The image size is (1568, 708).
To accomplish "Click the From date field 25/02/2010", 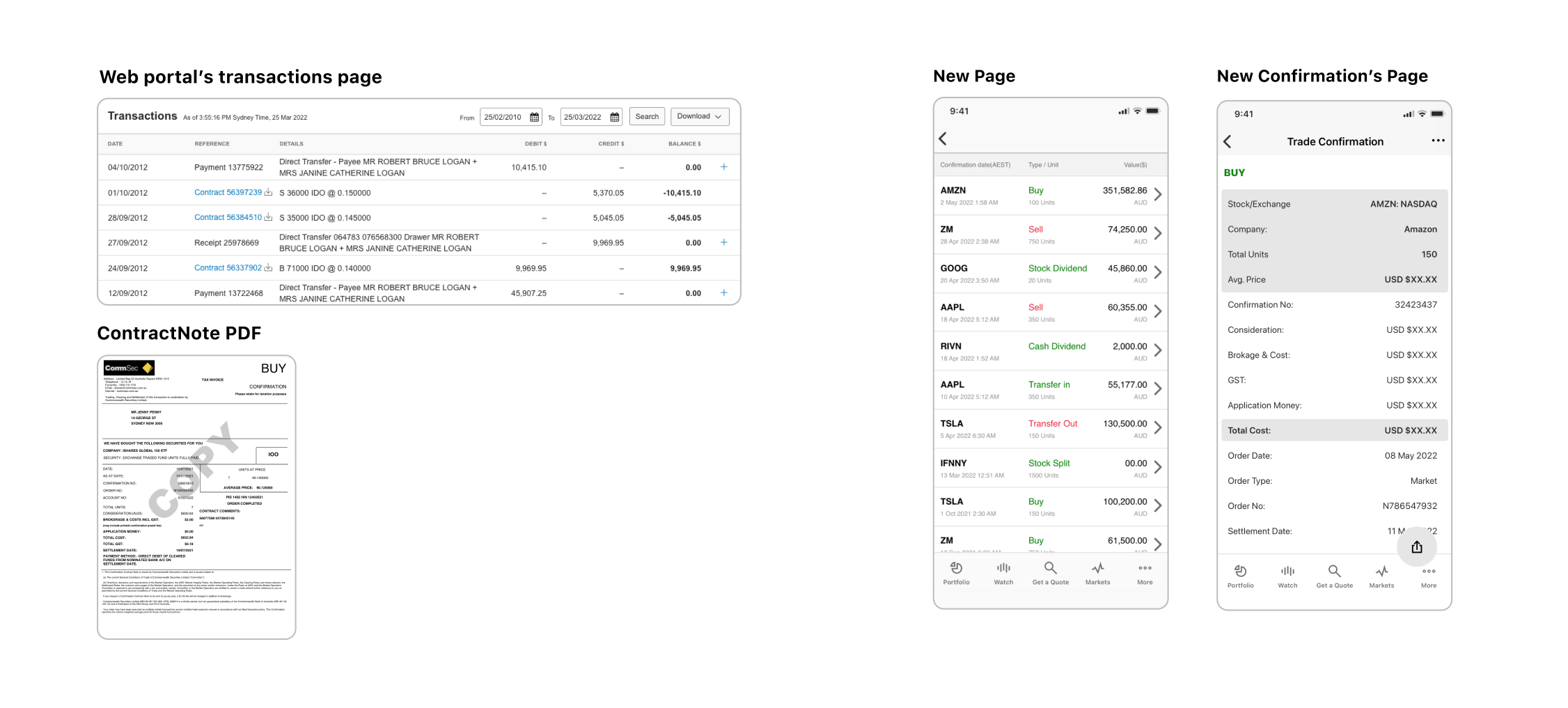I will click(503, 117).
